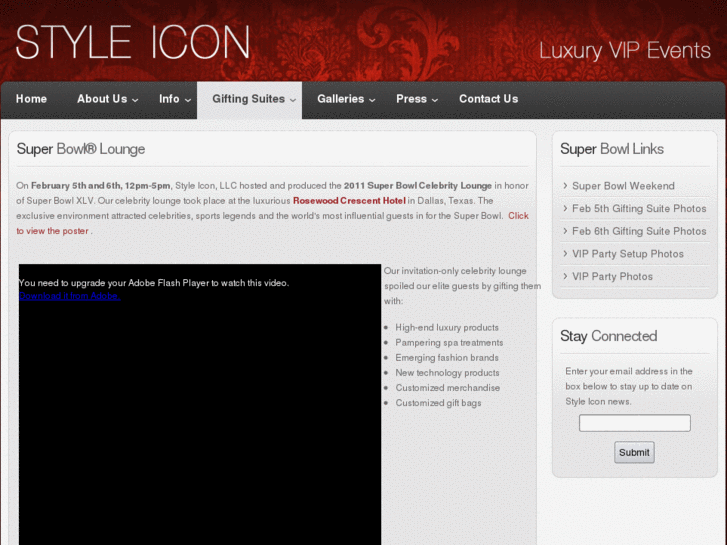Screen dimensions: 727x545
Task: Click the New technology products item
Action: pyautogui.click(x=447, y=373)
